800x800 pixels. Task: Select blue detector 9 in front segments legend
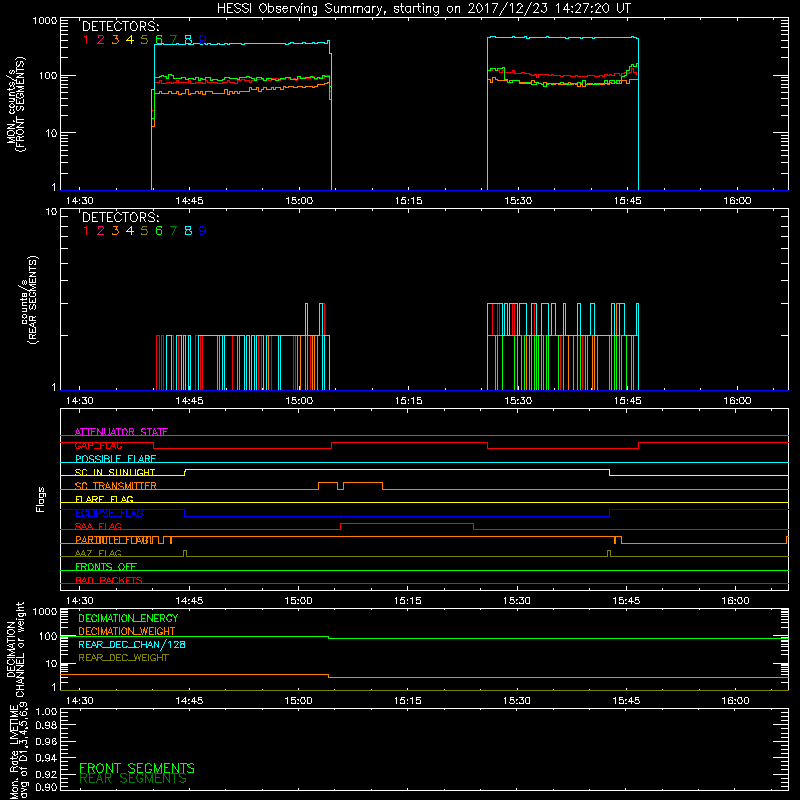pyautogui.click(x=203, y=40)
